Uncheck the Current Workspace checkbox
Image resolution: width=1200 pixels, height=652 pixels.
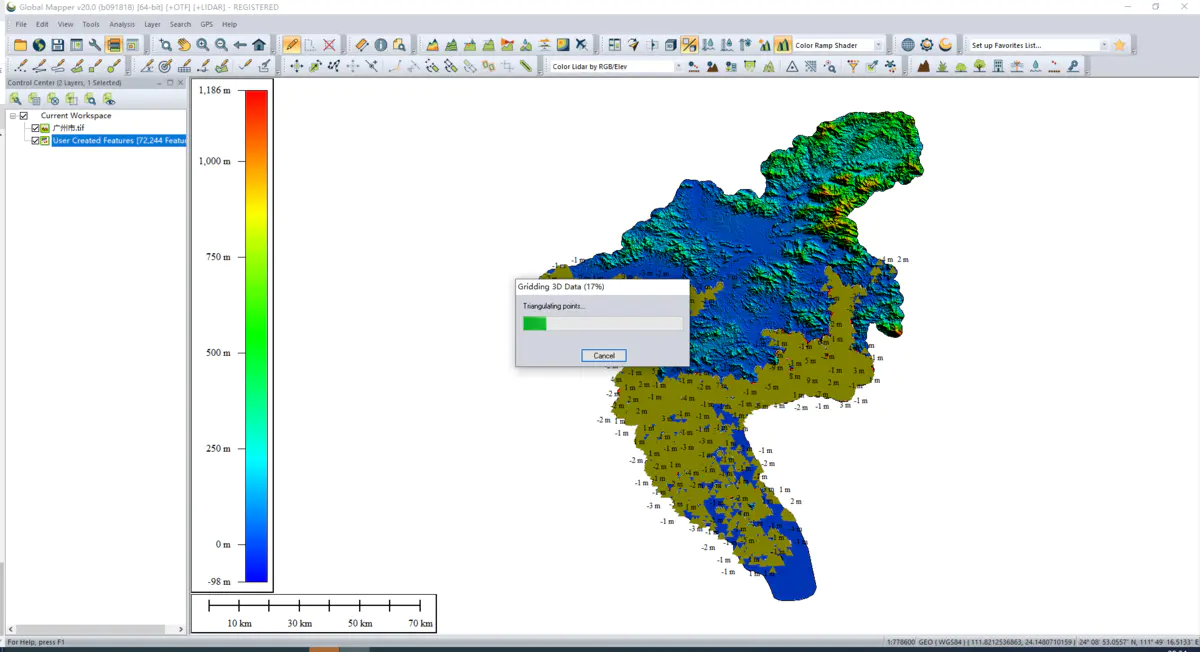click(24, 116)
